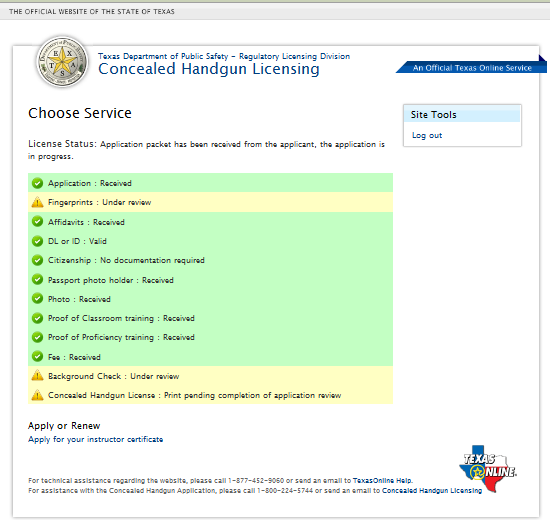This screenshot has width=550, height=528.
Task: Open the TexasOnline Help email link
Action: pos(382,480)
